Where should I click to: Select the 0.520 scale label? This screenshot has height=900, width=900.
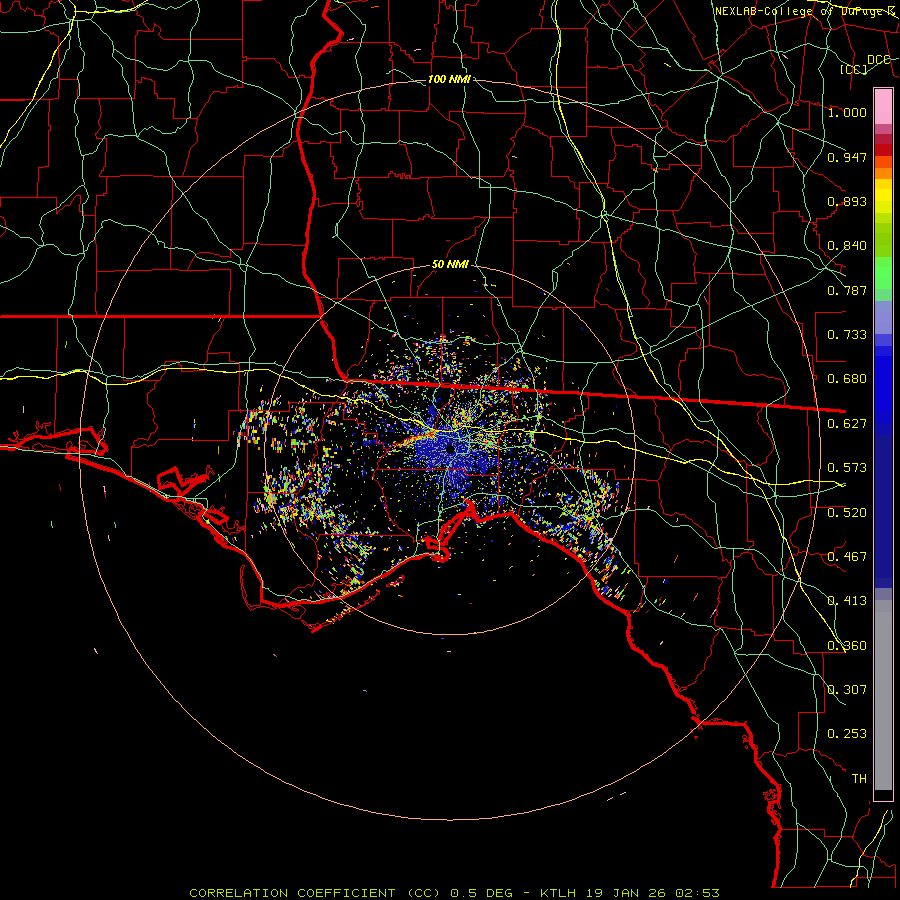click(x=847, y=513)
